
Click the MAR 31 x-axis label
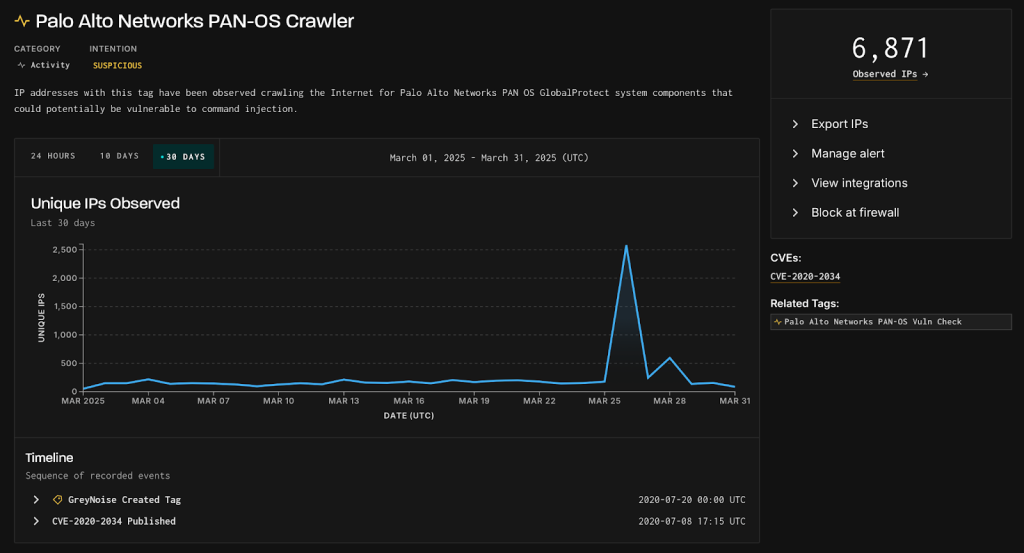pos(735,401)
